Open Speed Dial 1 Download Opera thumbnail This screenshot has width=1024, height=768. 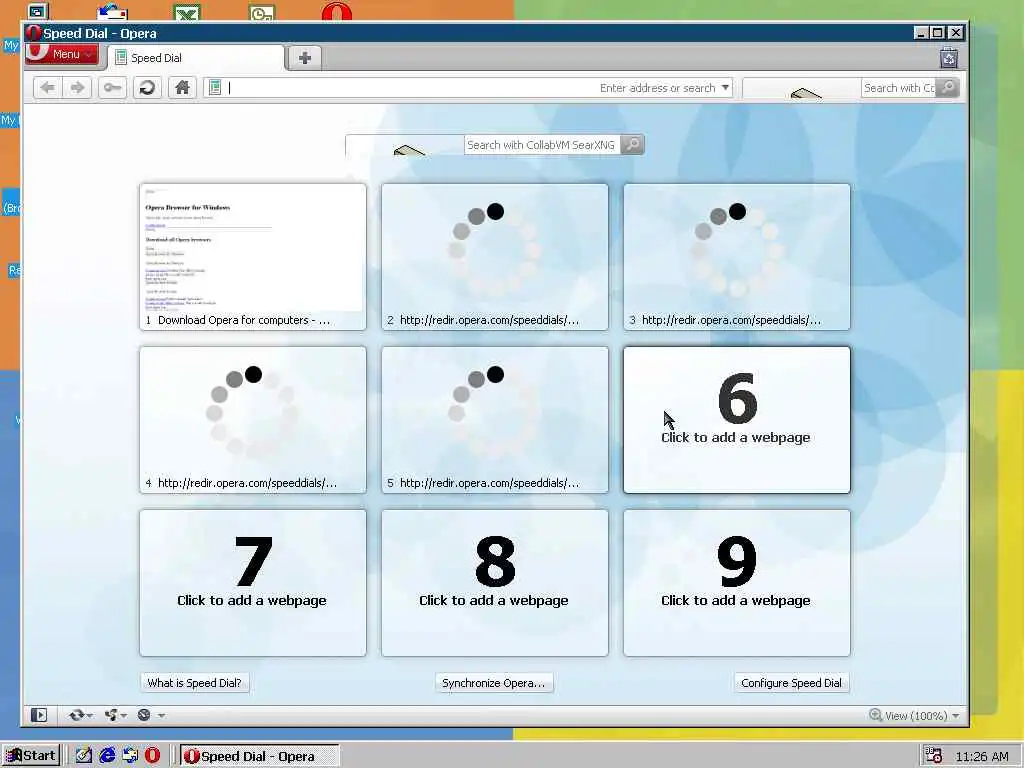253,257
